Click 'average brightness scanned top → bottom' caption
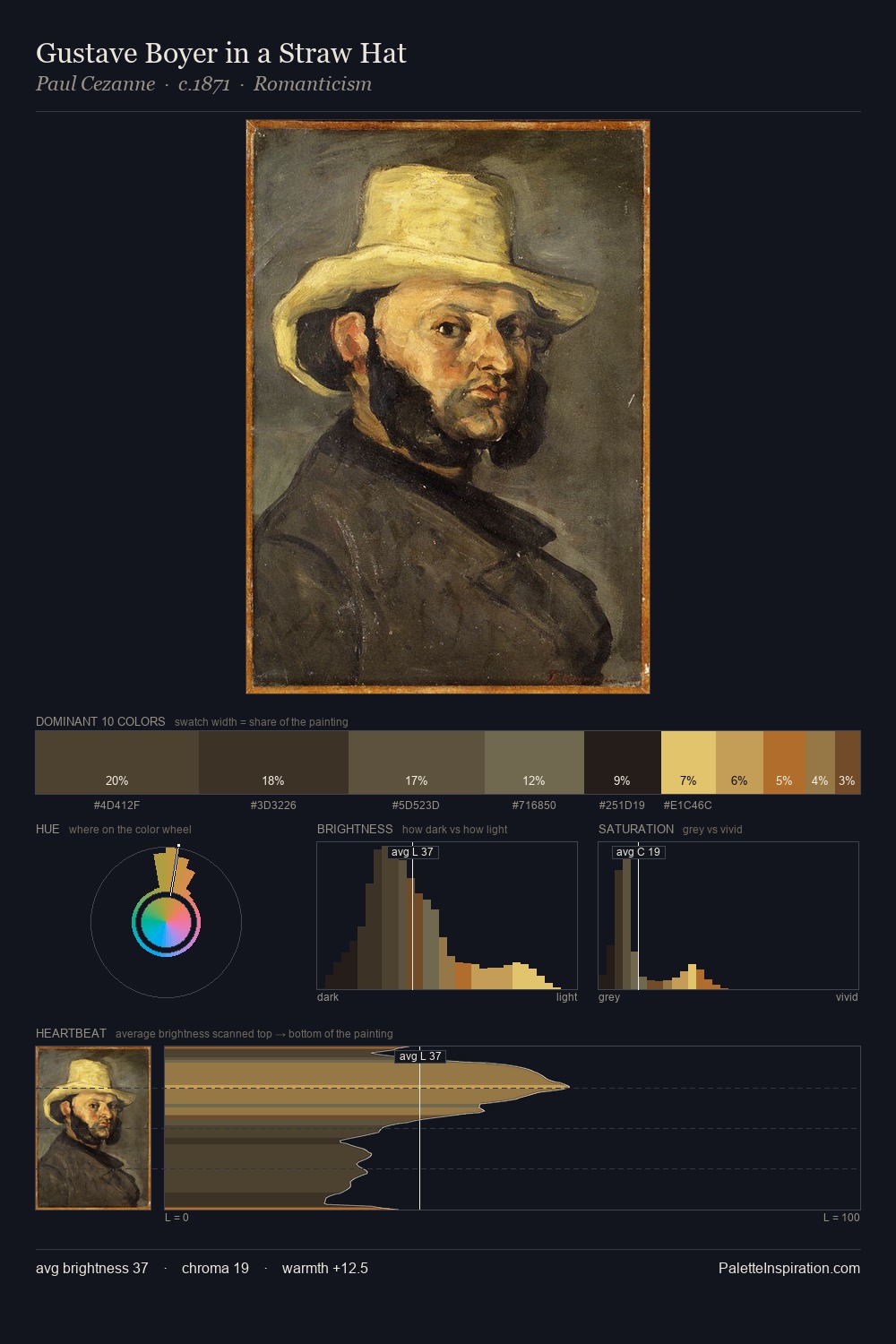The height and width of the screenshot is (1344, 896). [x=254, y=1034]
